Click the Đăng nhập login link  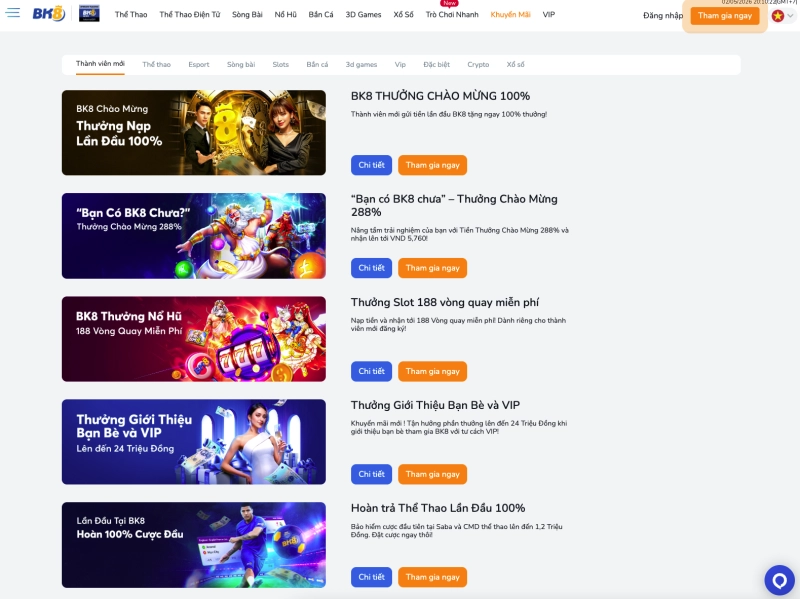tap(663, 16)
